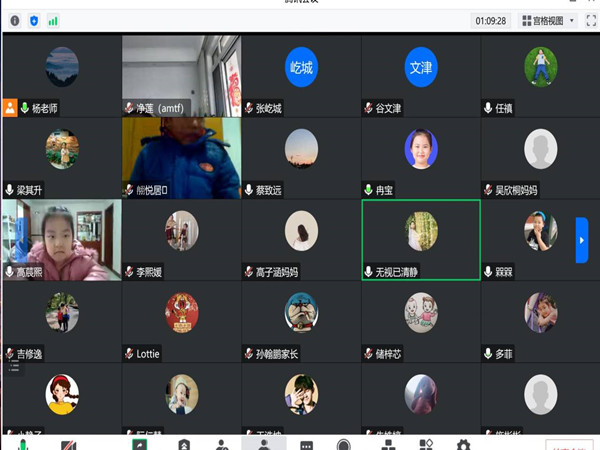Click muted mic icon of 净莲 (amtf)
The image size is (600, 450).
pyautogui.click(x=129, y=108)
